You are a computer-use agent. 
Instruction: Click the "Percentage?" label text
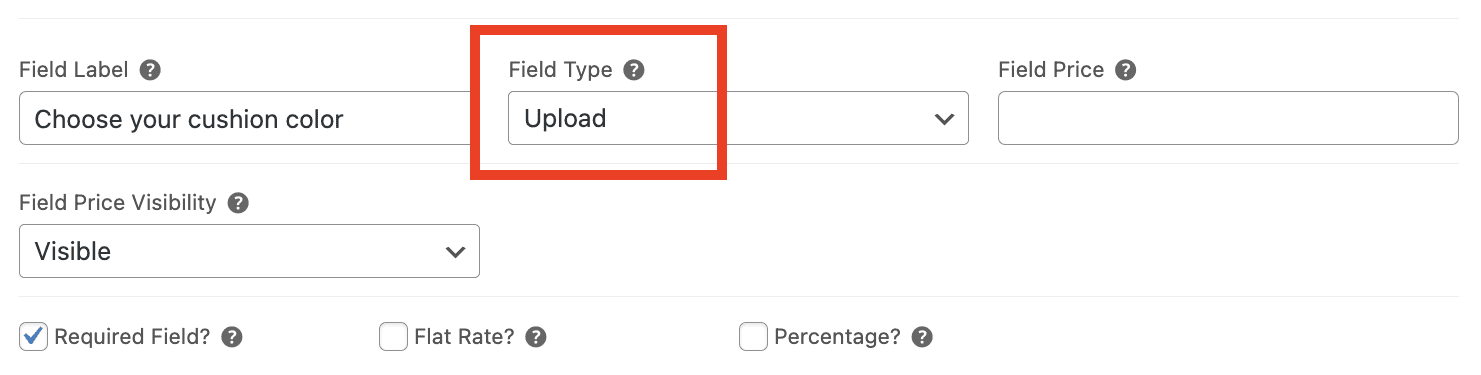[x=838, y=337]
